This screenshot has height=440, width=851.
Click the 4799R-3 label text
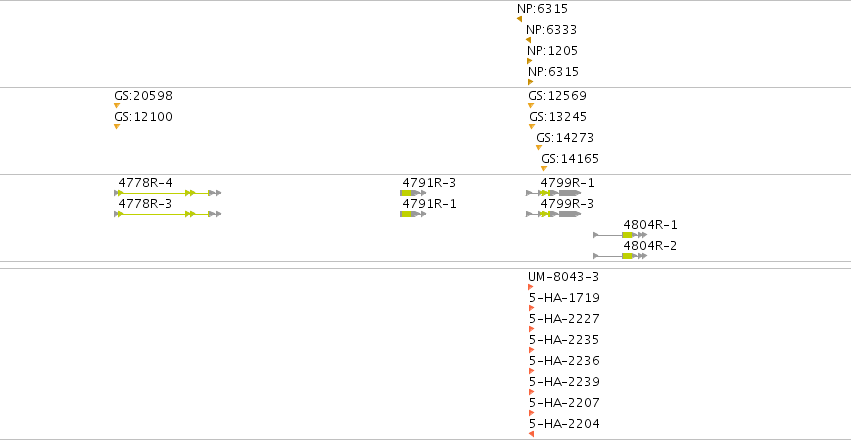coord(567,204)
